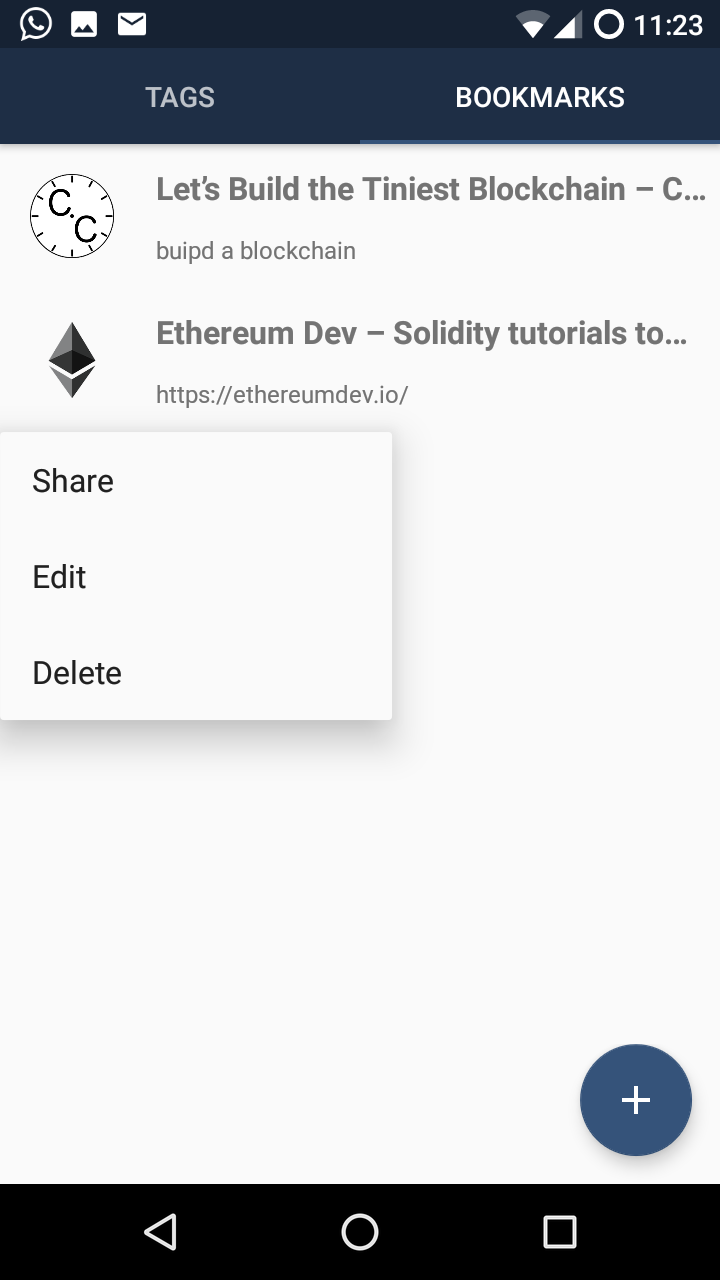Open the Ethereum diamond logo bookmark icon
The height and width of the screenshot is (1280, 720).
point(72,360)
